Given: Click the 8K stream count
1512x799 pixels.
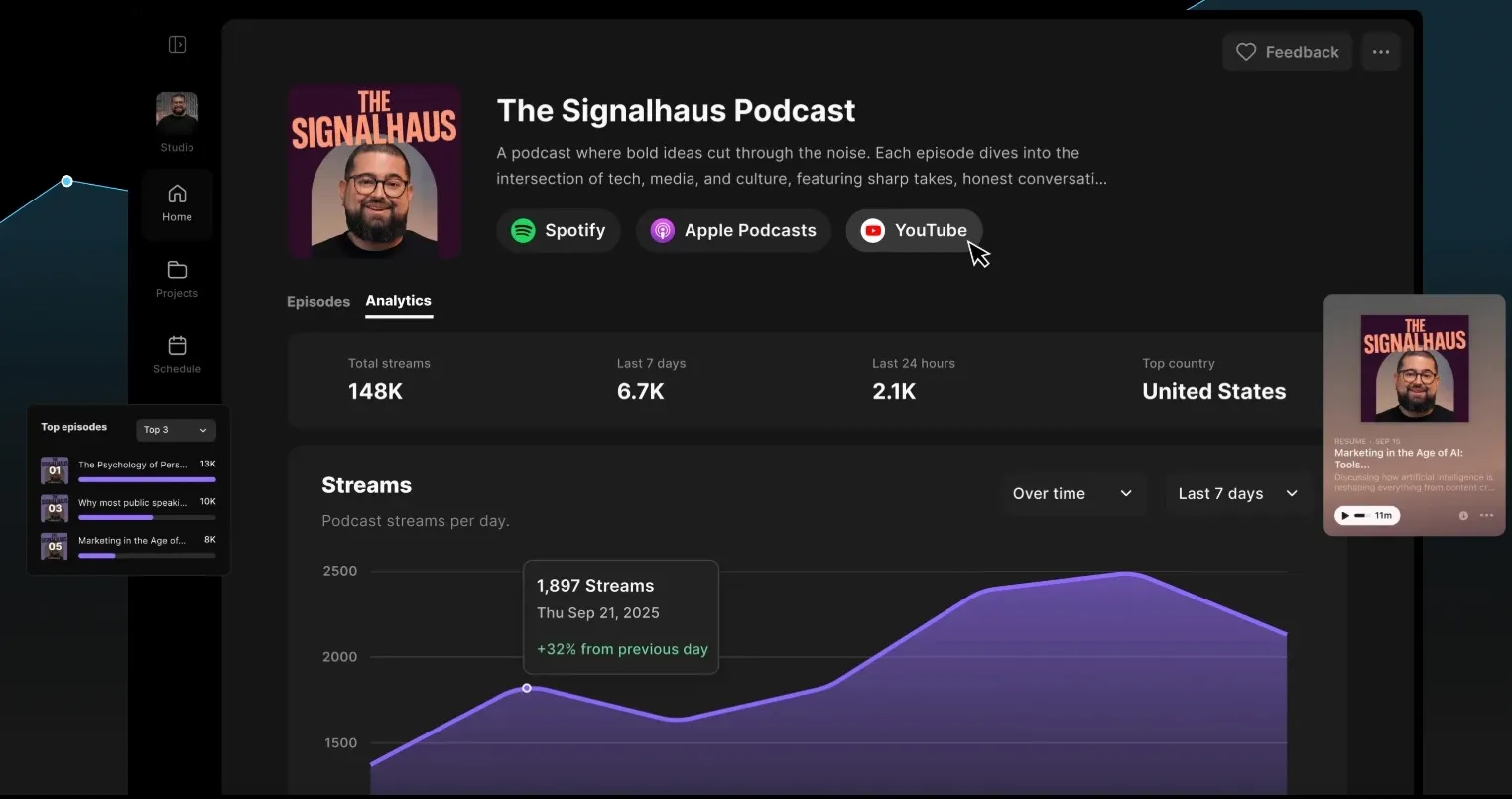Looking at the screenshot, I should pos(210,539).
